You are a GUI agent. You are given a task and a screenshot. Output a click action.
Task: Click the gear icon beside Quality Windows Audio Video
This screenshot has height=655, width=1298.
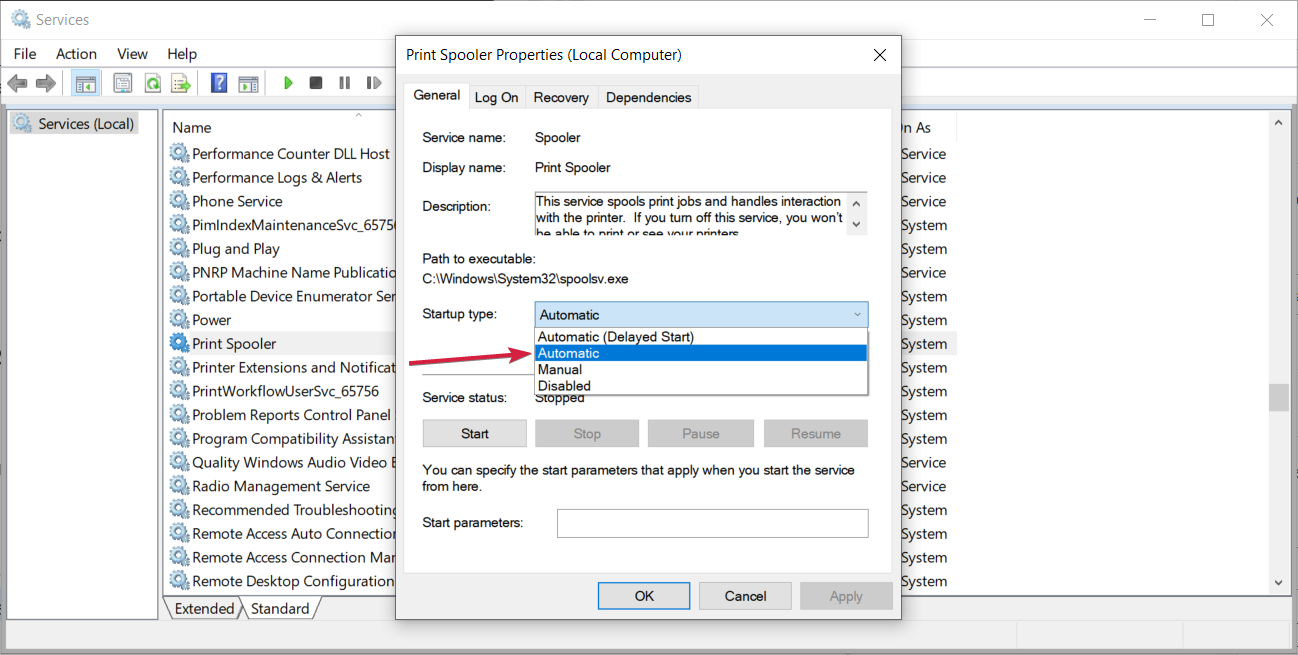tap(179, 462)
